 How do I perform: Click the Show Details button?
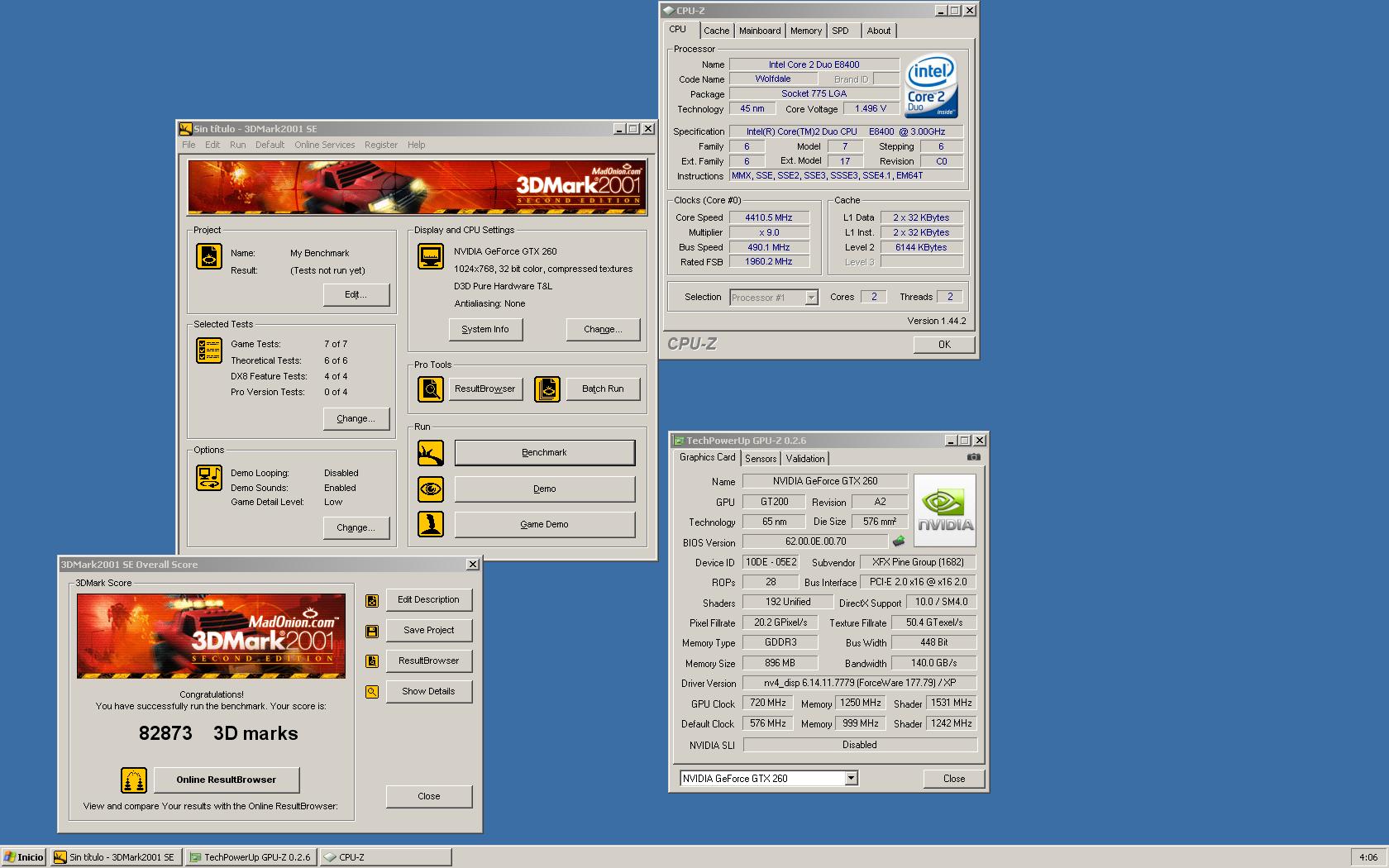(x=428, y=691)
